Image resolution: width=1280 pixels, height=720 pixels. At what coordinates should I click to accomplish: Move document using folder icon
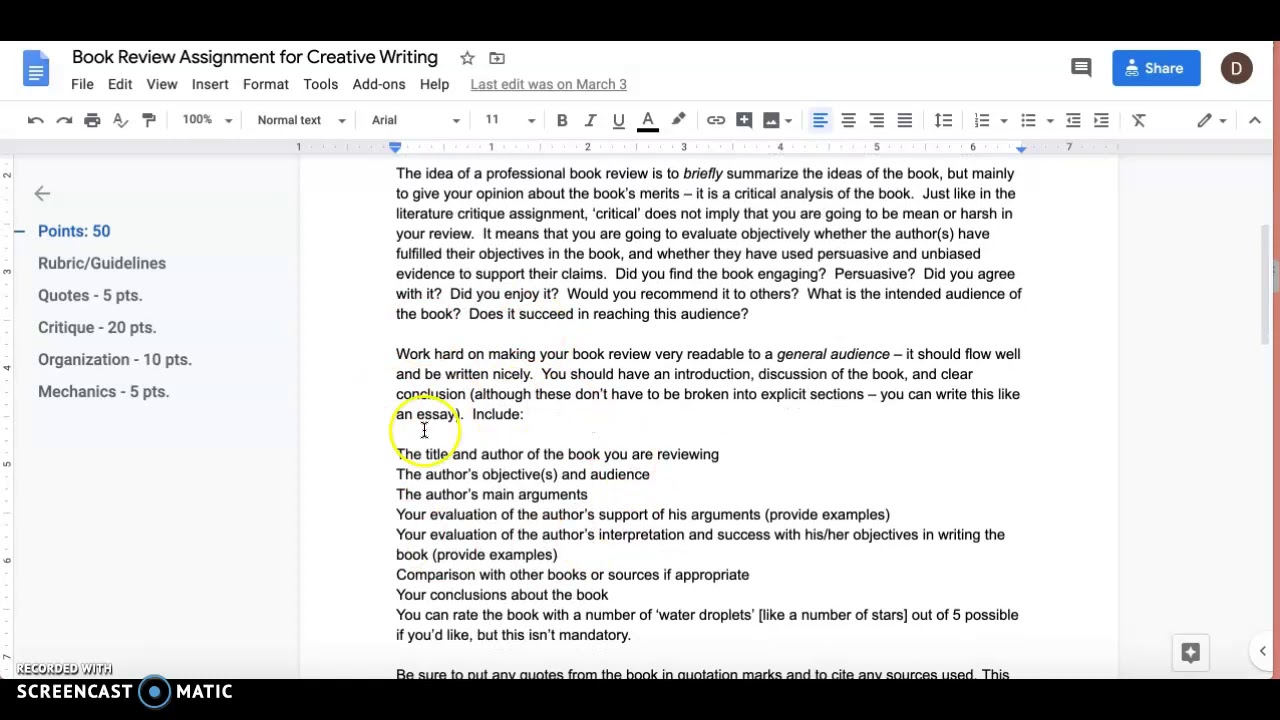pos(497,58)
